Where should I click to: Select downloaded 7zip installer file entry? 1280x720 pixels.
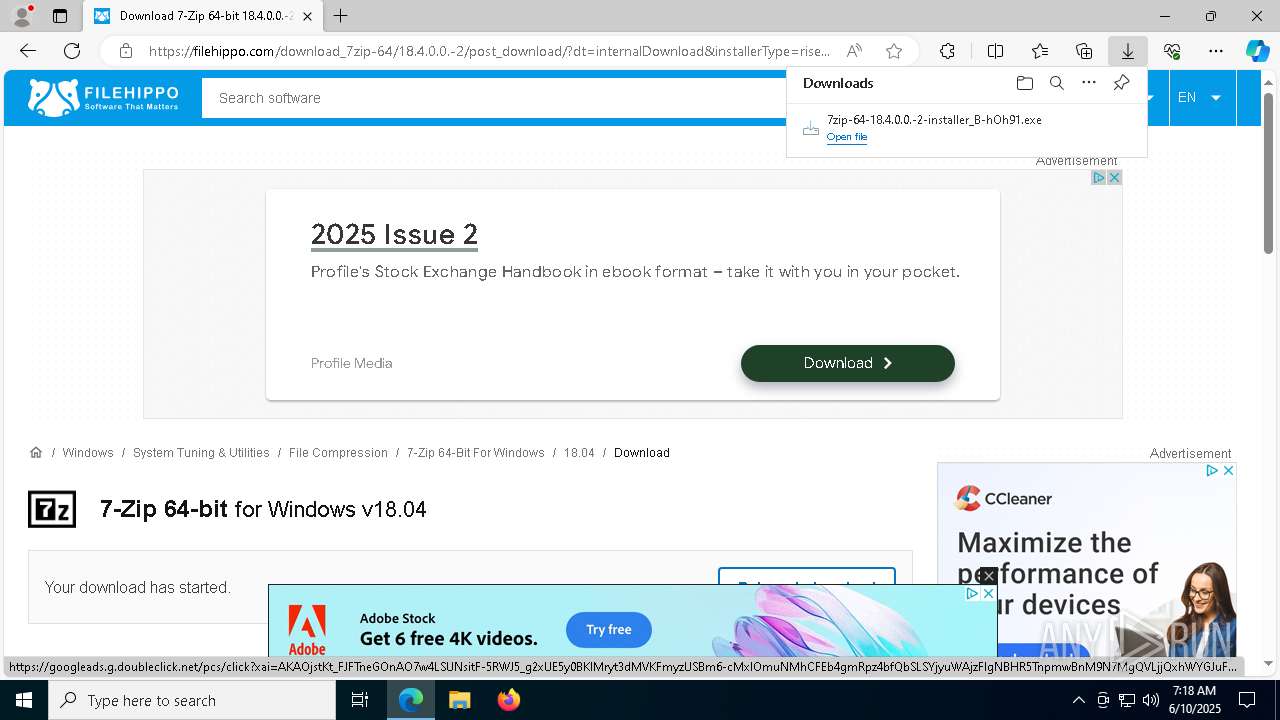click(966, 128)
